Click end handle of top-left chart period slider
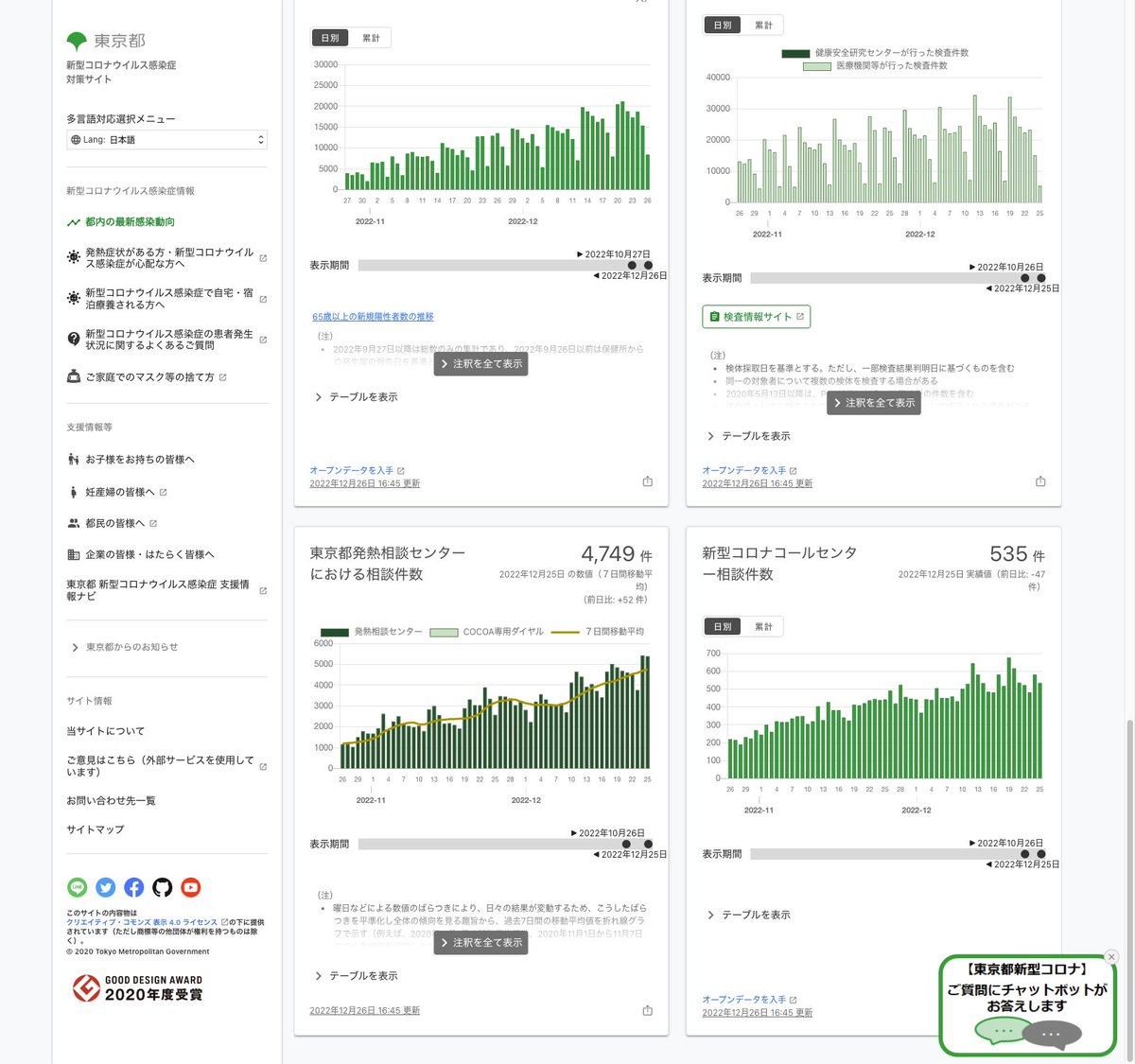 click(x=648, y=266)
